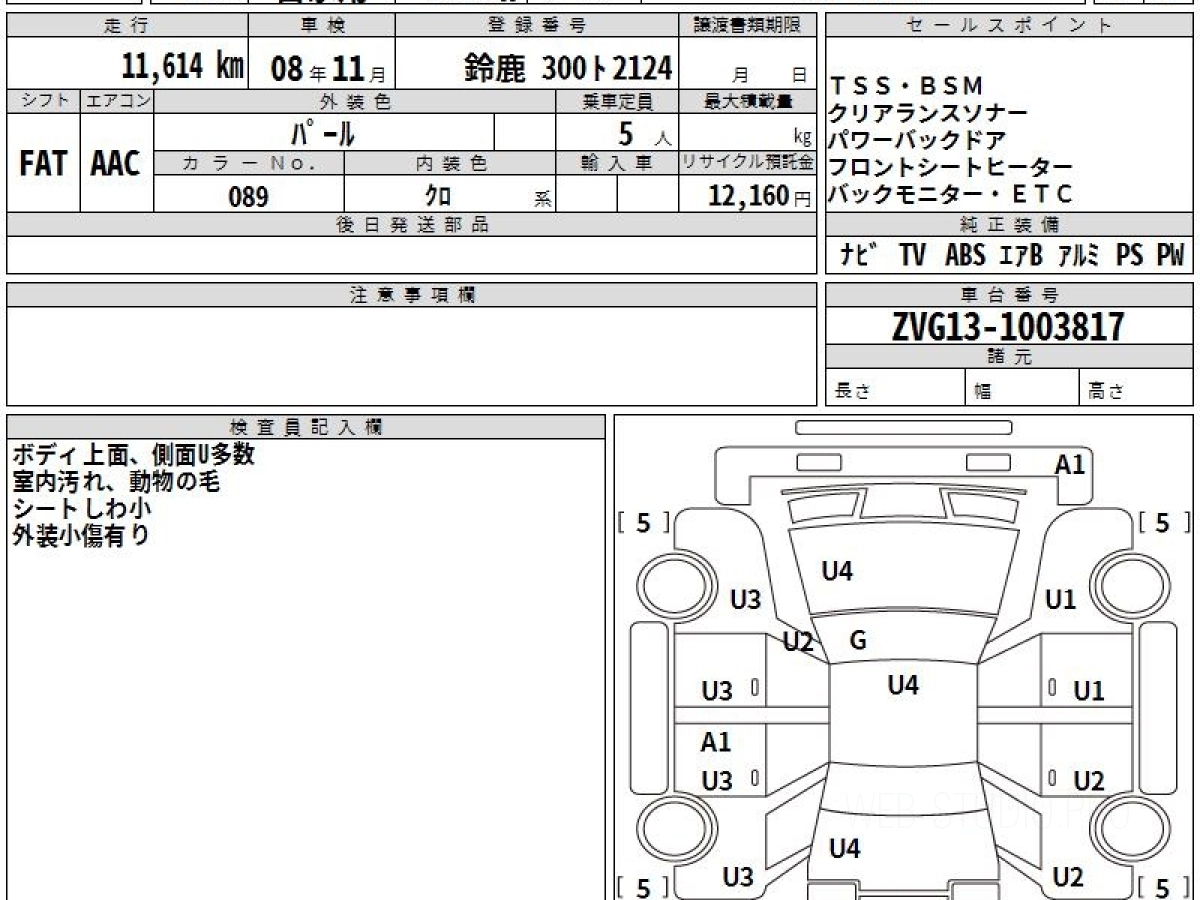The width and height of the screenshot is (1200, 900).
Task: Click the mileage value 11,614 km
Action: pyautogui.click(x=182, y=66)
